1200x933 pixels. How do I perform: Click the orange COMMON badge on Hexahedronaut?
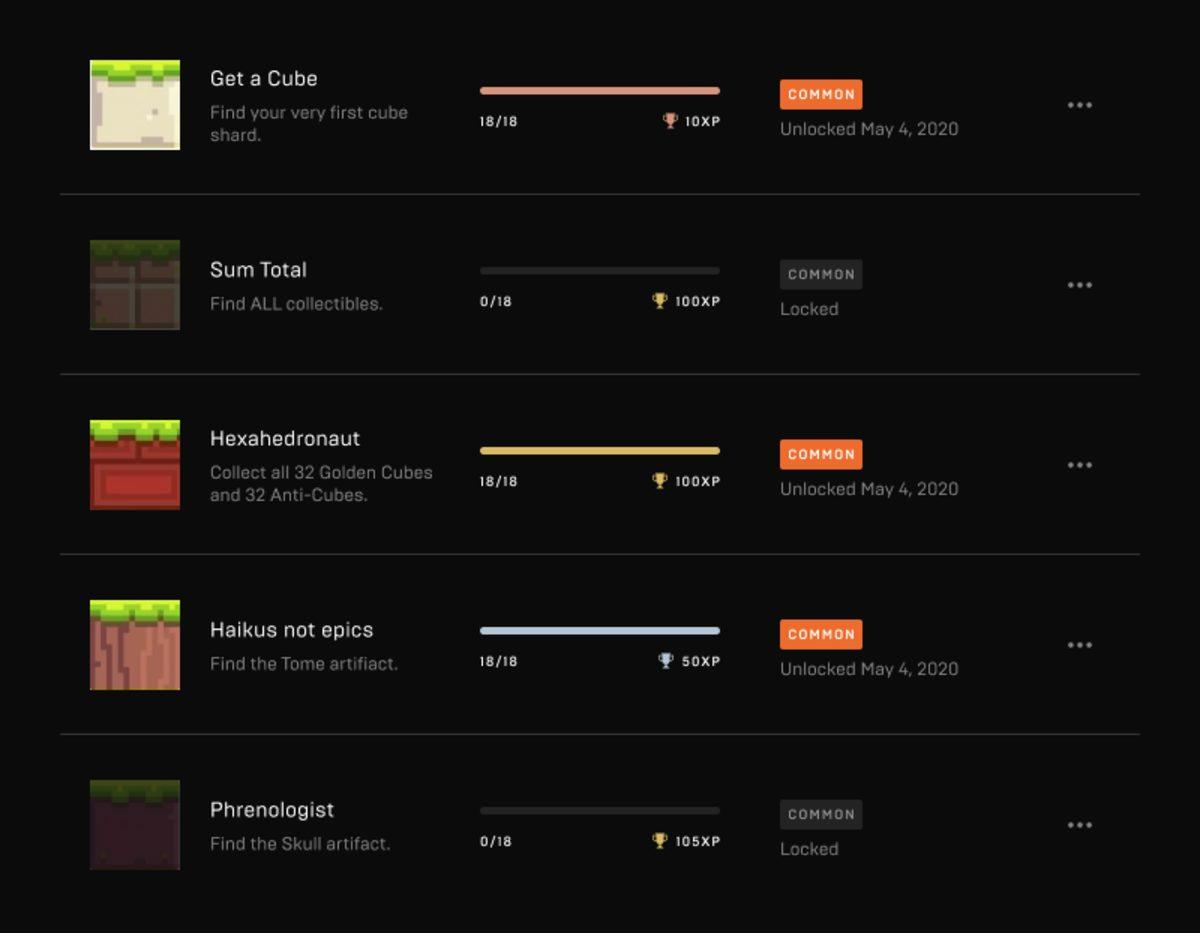tap(821, 454)
